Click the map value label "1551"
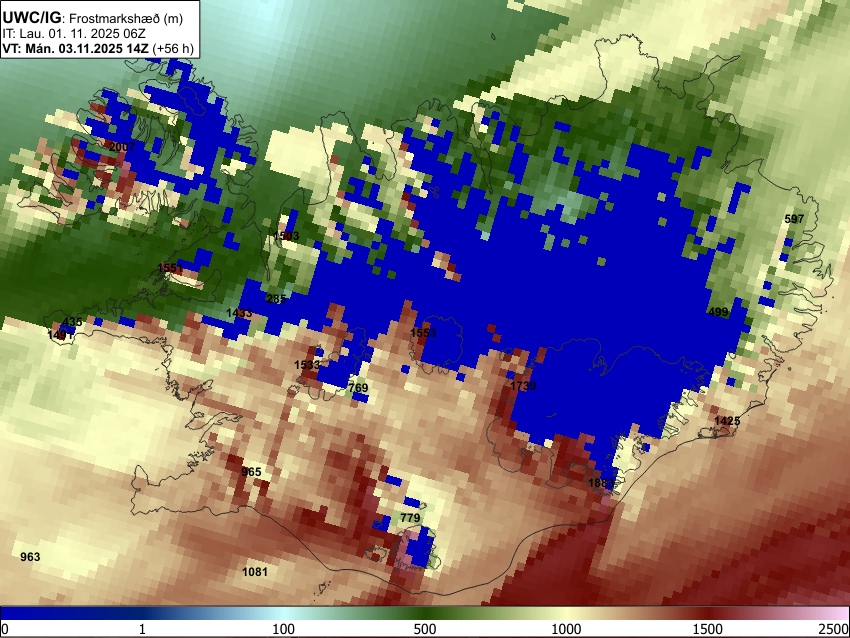 pos(171,268)
